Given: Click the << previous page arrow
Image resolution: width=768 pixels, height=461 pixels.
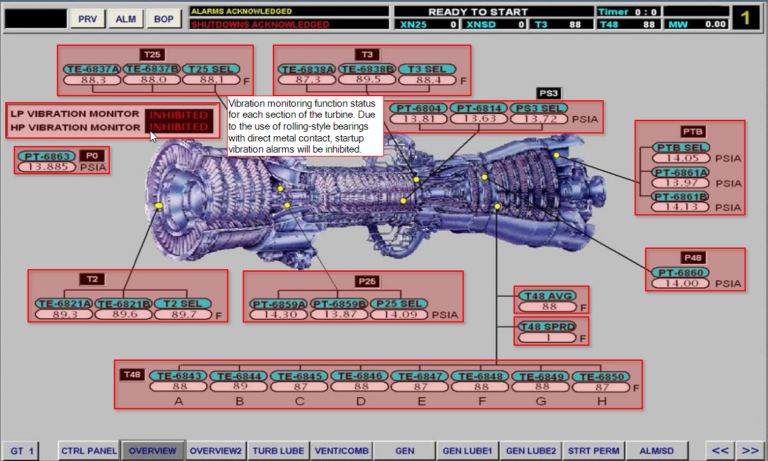Looking at the screenshot, I should point(720,451).
